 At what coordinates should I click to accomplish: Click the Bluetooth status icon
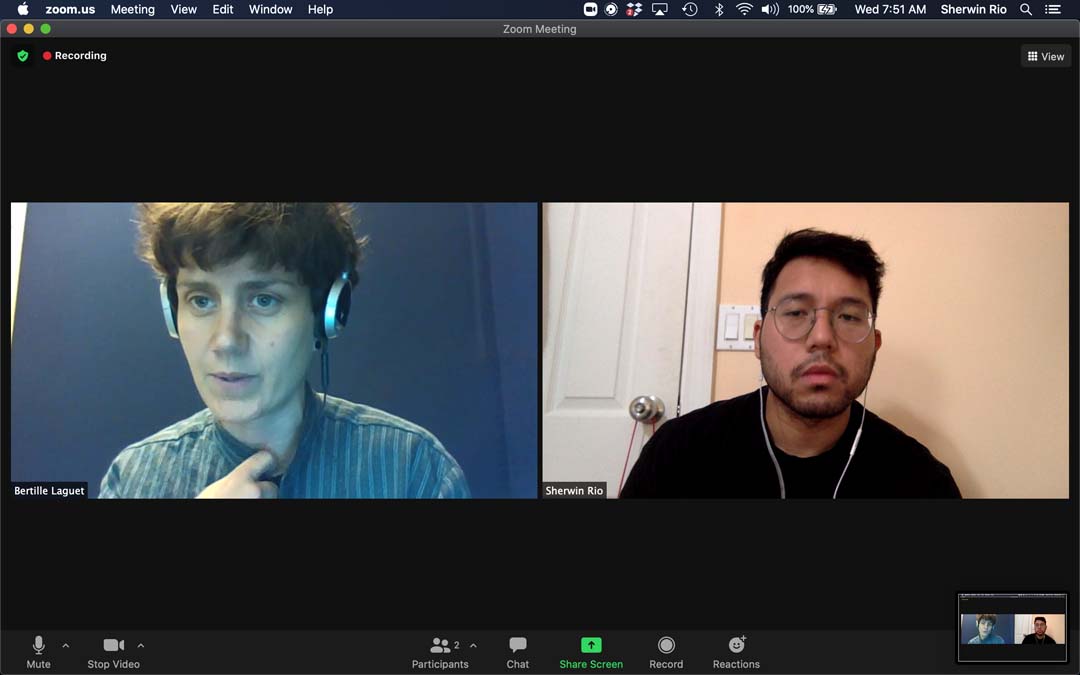pos(719,9)
